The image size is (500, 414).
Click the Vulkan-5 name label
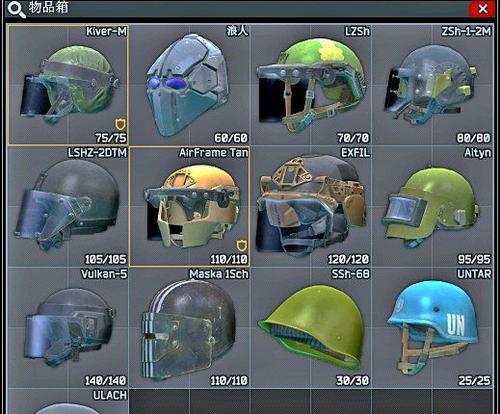pos(104,274)
